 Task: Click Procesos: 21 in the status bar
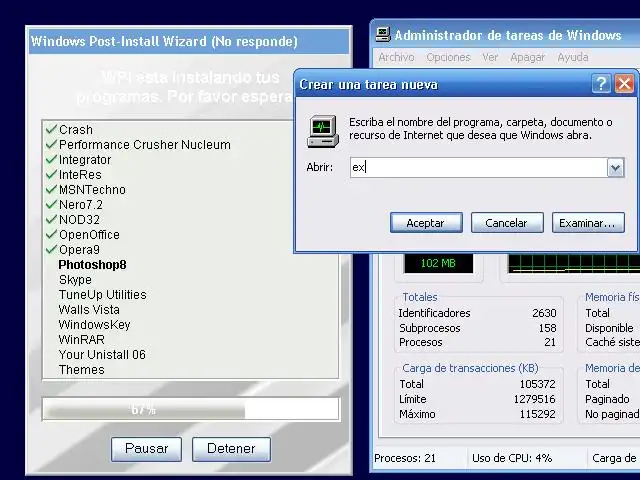point(405,458)
